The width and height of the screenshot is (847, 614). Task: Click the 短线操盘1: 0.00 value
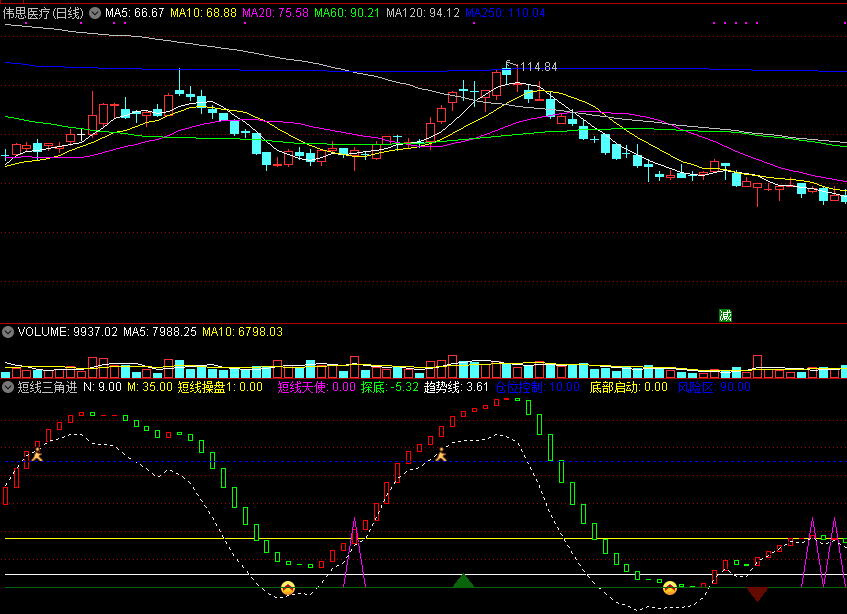coord(220,387)
